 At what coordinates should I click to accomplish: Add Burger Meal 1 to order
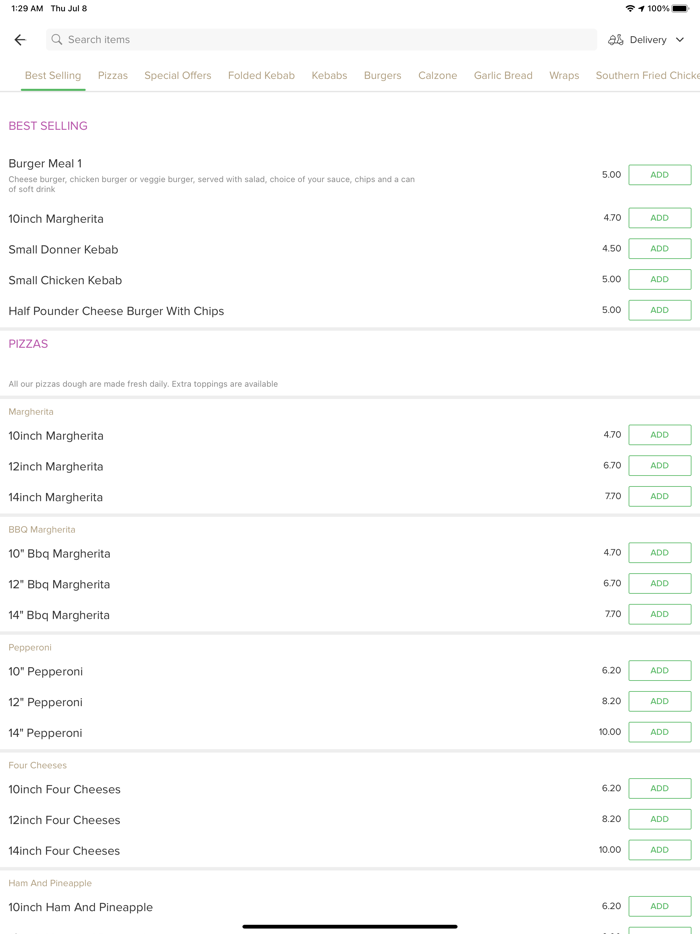[659, 175]
